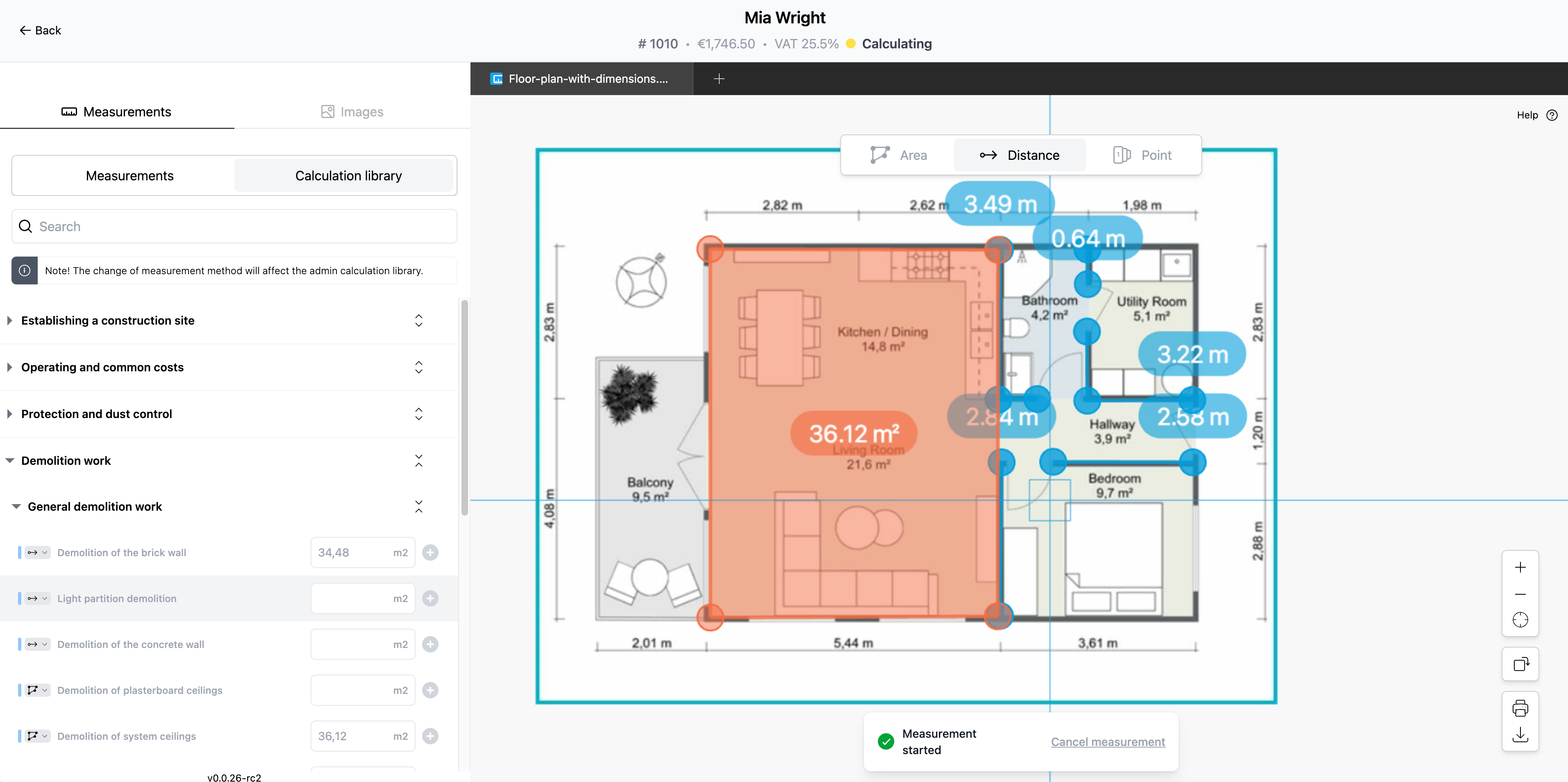Switch to the Images tab
Image resolution: width=1568 pixels, height=782 pixels.
coord(352,112)
